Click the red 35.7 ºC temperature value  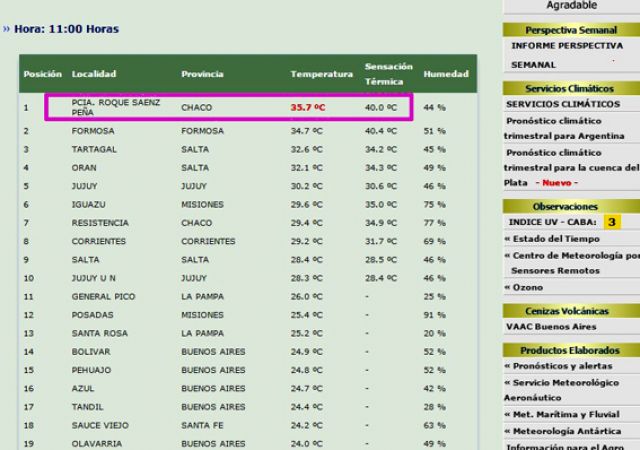click(x=307, y=106)
